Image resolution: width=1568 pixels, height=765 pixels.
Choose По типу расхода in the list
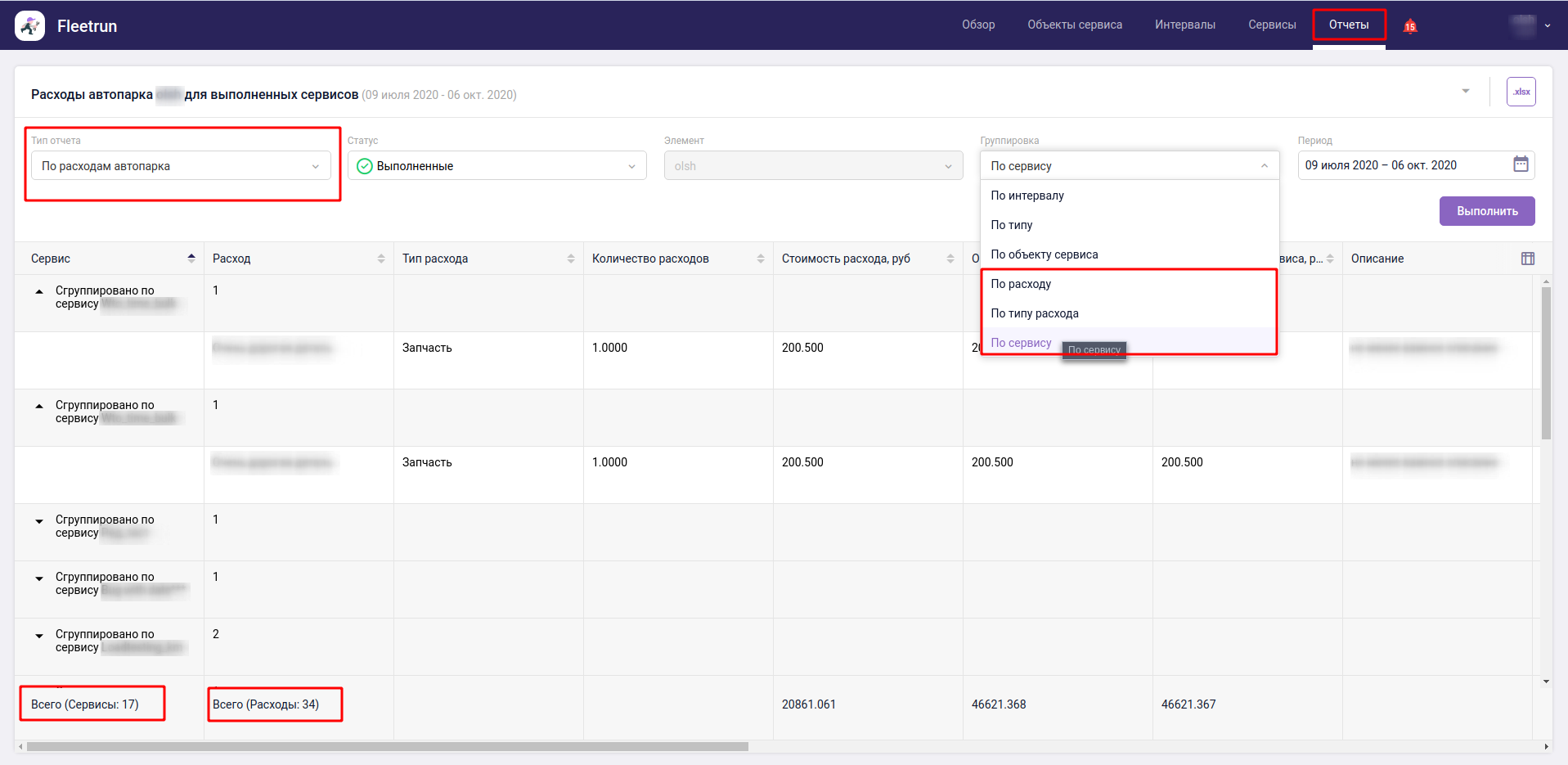point(1035,313)
